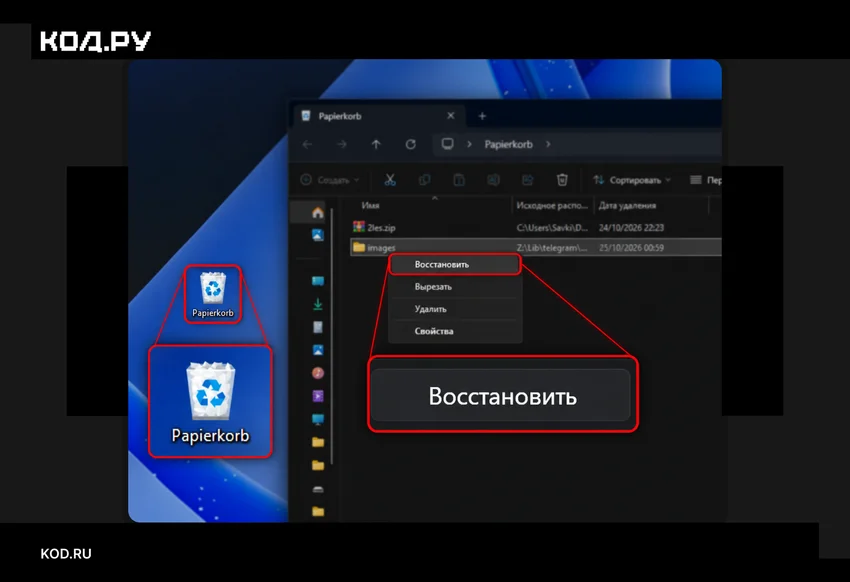The height and width of the screenshot is (582, 850).
Task: Click the Copy icon in the toolbar
Action: click(x=424, y=180)
